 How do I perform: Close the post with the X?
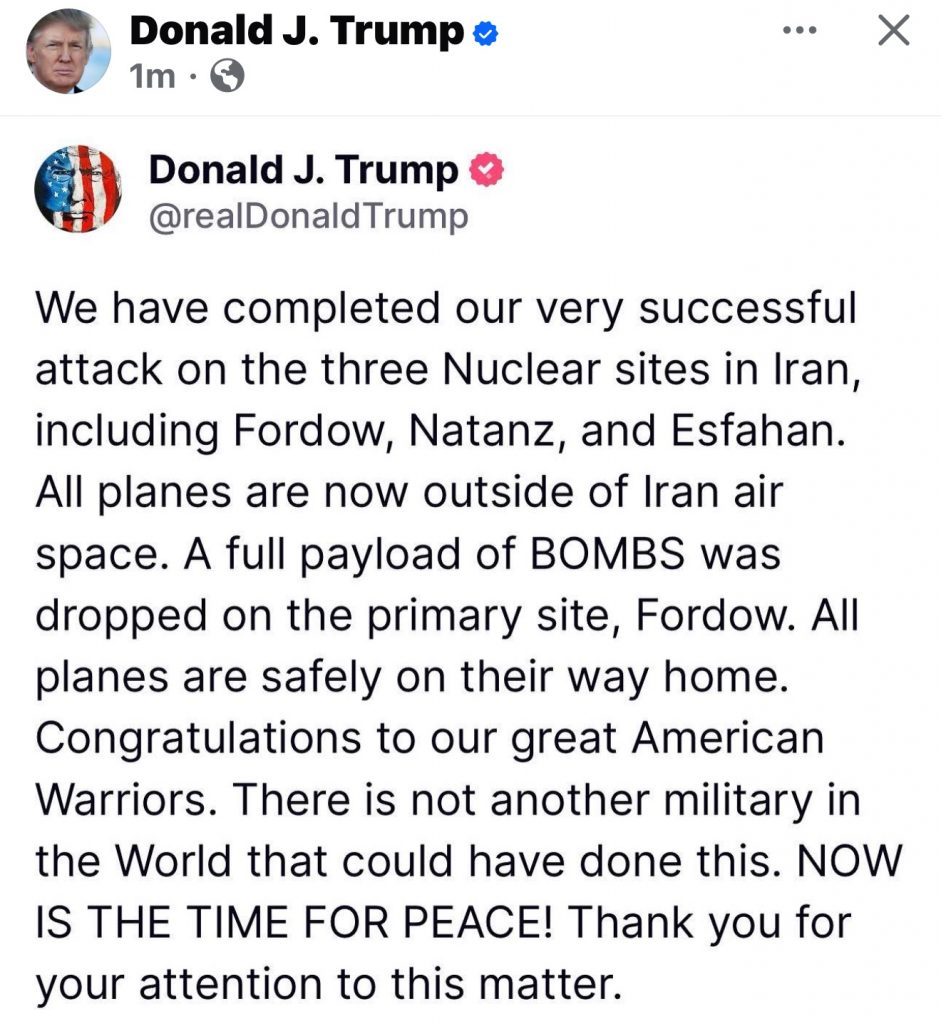click(x=893, y=32)
